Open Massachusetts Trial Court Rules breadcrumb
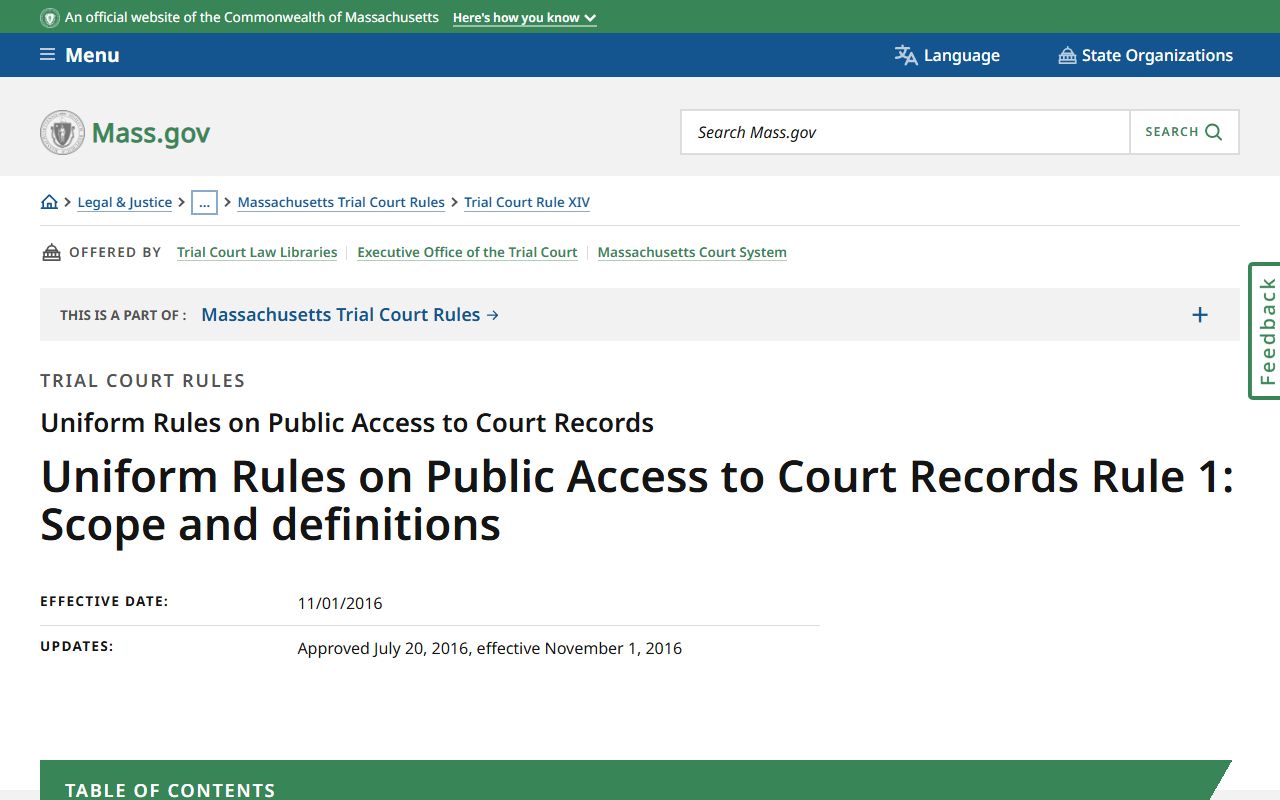This screenshot has width=1280, height=800. pyautogui.click(x=341, y=202)
